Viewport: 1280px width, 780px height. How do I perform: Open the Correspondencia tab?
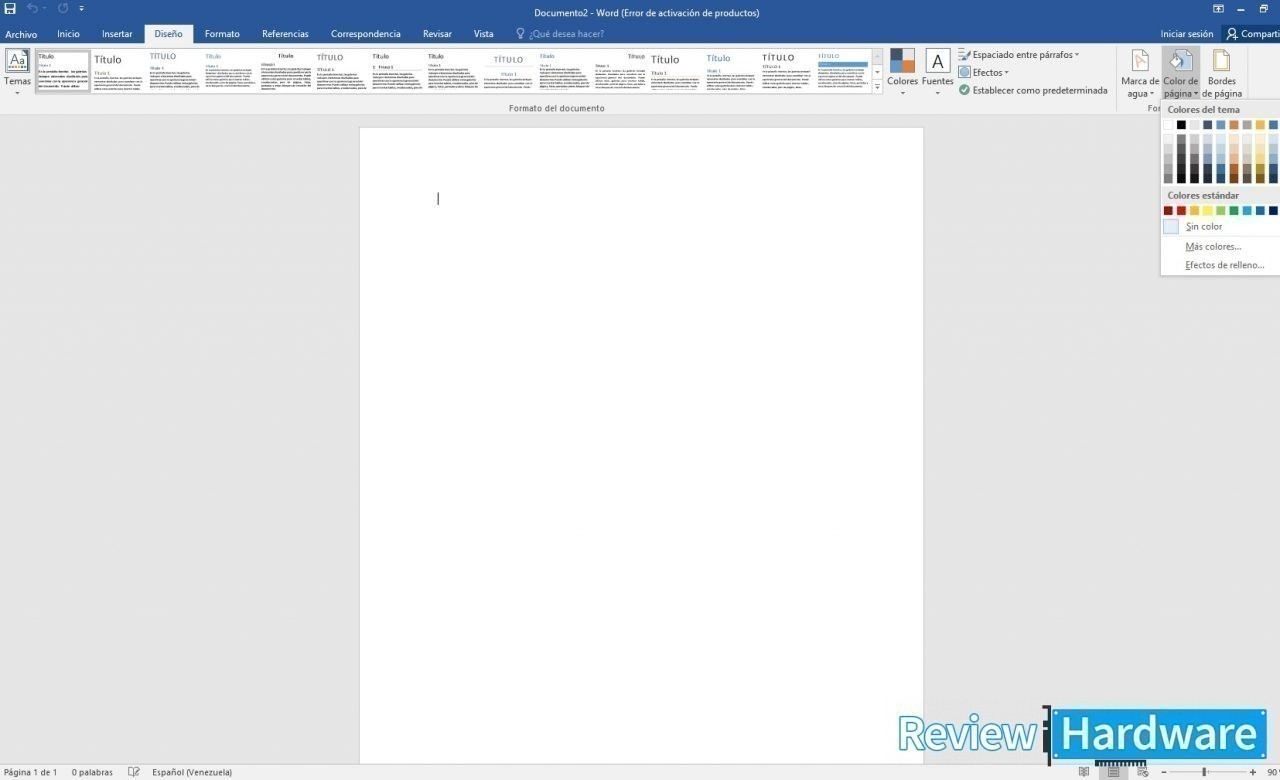click(x=365, y=34)
